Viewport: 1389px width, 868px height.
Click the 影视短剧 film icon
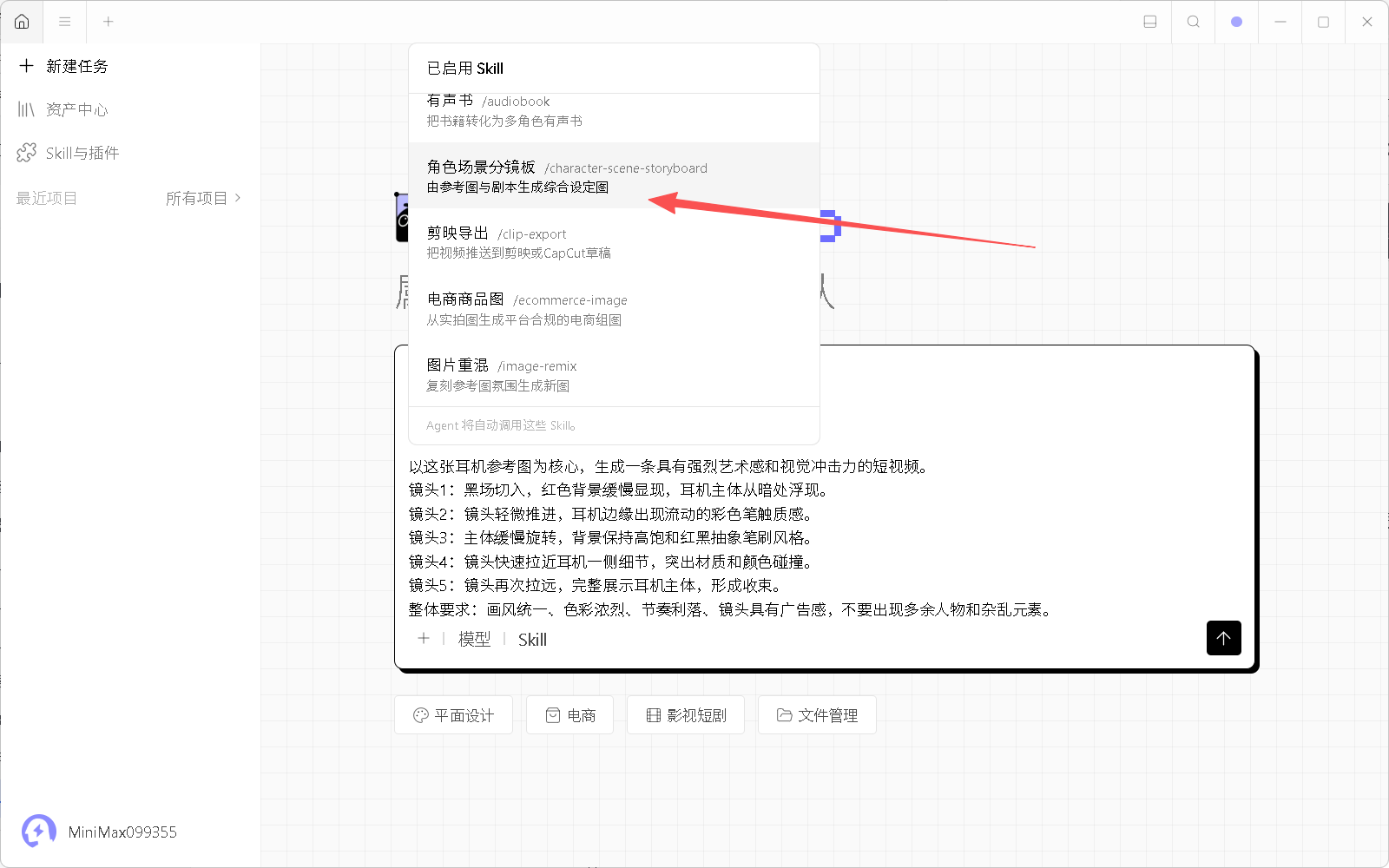tap(654, 715)
